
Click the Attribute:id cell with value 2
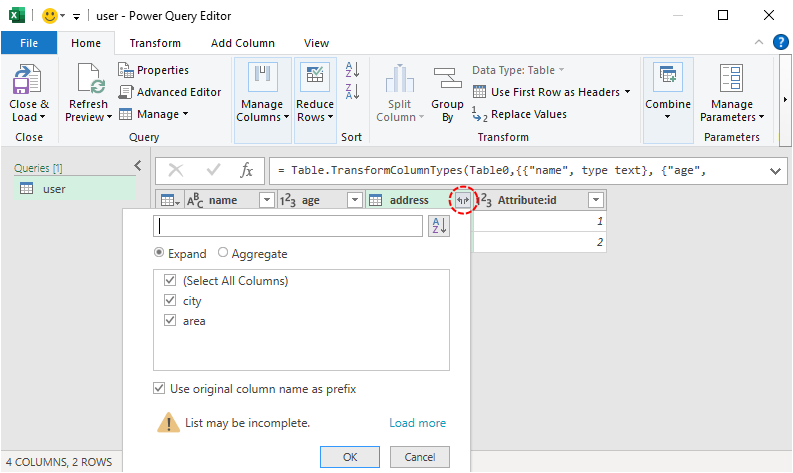(539, 242)
